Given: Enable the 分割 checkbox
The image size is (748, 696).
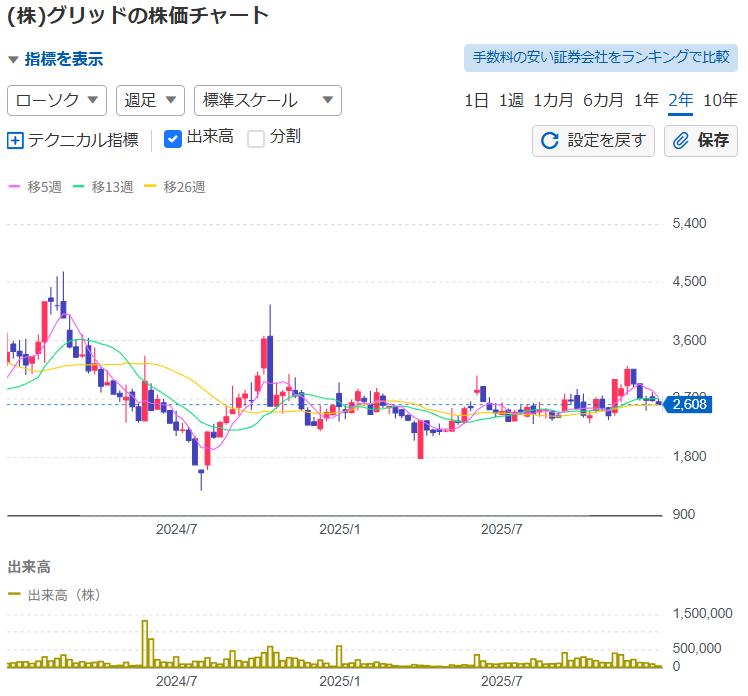Looking at the screenshot, I should 256,138.
